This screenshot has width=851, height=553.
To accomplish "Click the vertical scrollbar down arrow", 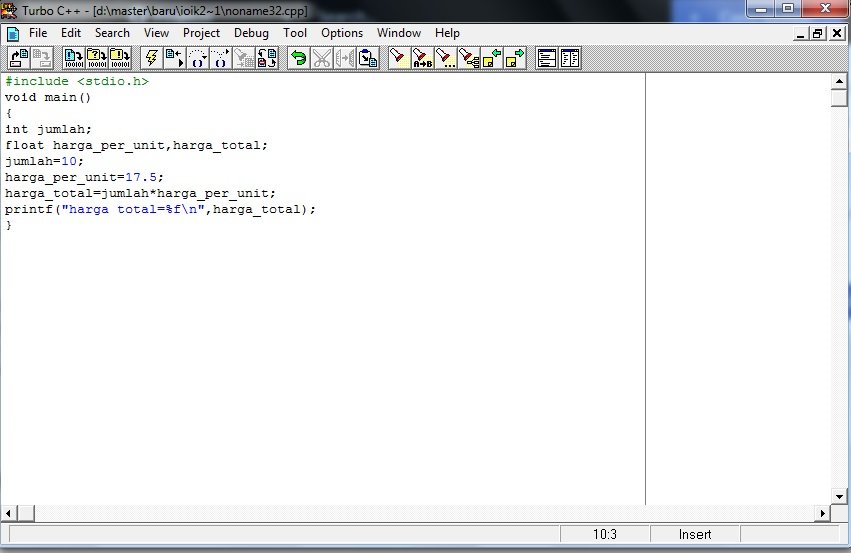I will [x=839, y=497].
